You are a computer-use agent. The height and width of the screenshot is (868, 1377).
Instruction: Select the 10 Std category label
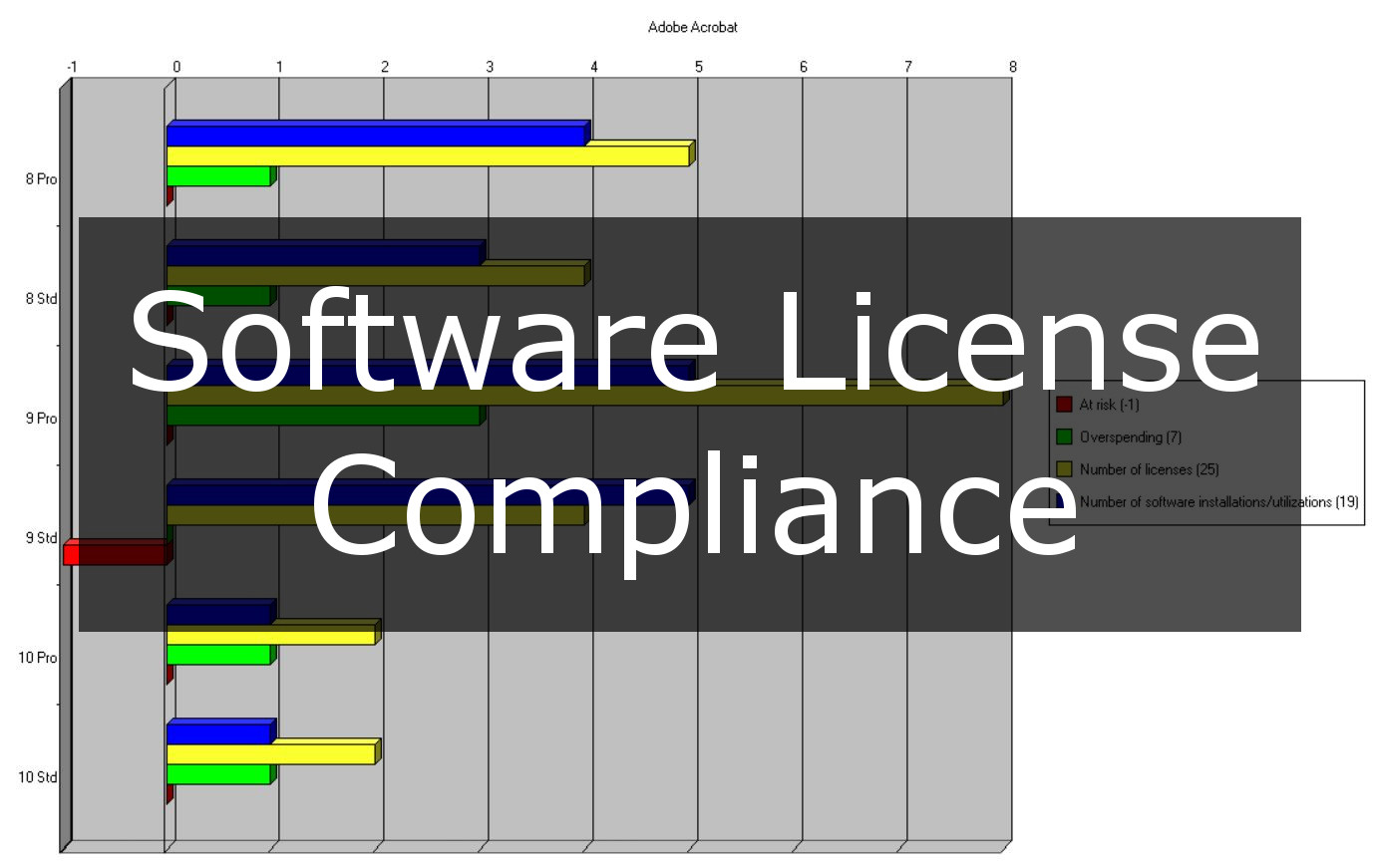point(38,777)
